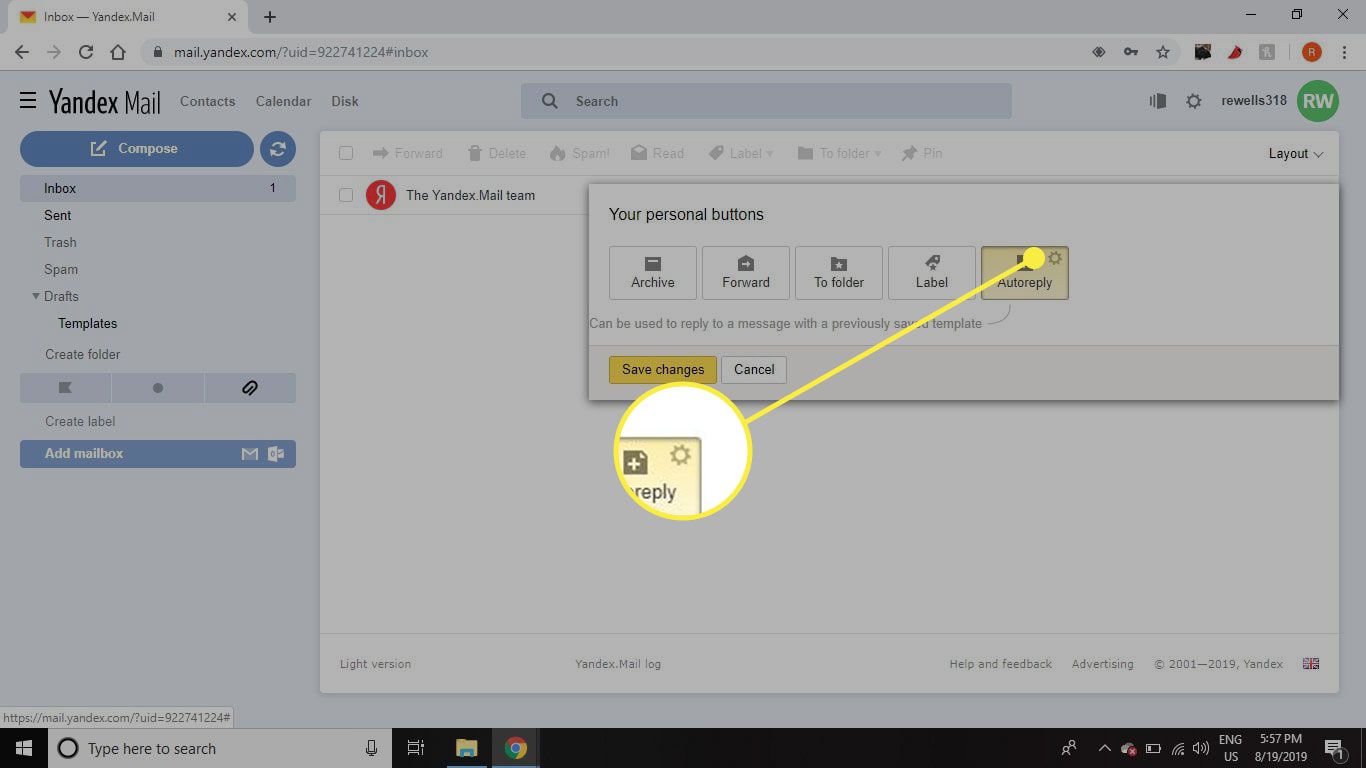1366x768 pixels.
Task: Open the message from The Yandex.Mail team
Action: click(x=470, y=195)
